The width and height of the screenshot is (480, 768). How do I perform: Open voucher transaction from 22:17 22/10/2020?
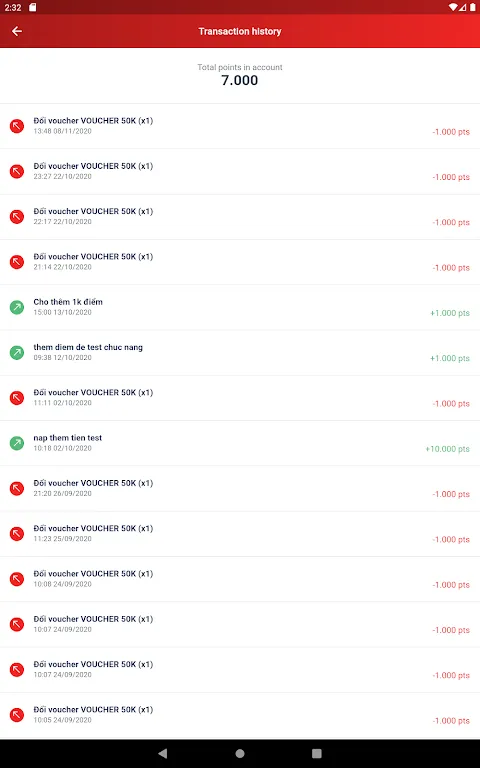click(240, 217)
